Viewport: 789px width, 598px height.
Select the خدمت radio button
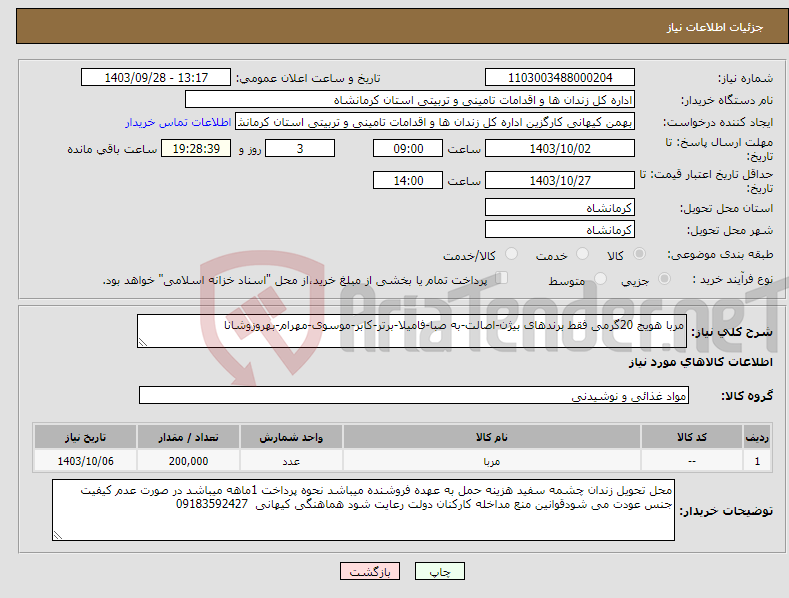coord(582,254)
